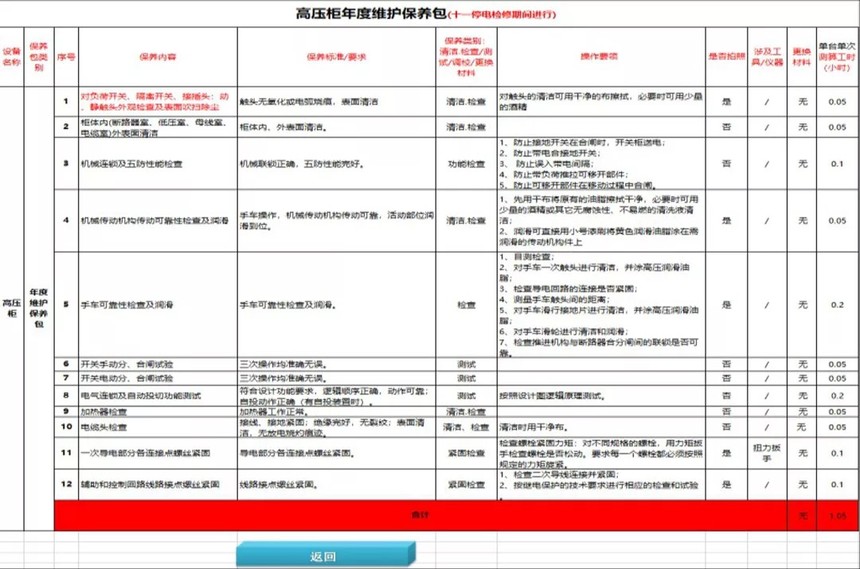Click the cell 机械联锁正确，五防性能完好。
The width and height of the screenshot is (860, 569).
336,164
